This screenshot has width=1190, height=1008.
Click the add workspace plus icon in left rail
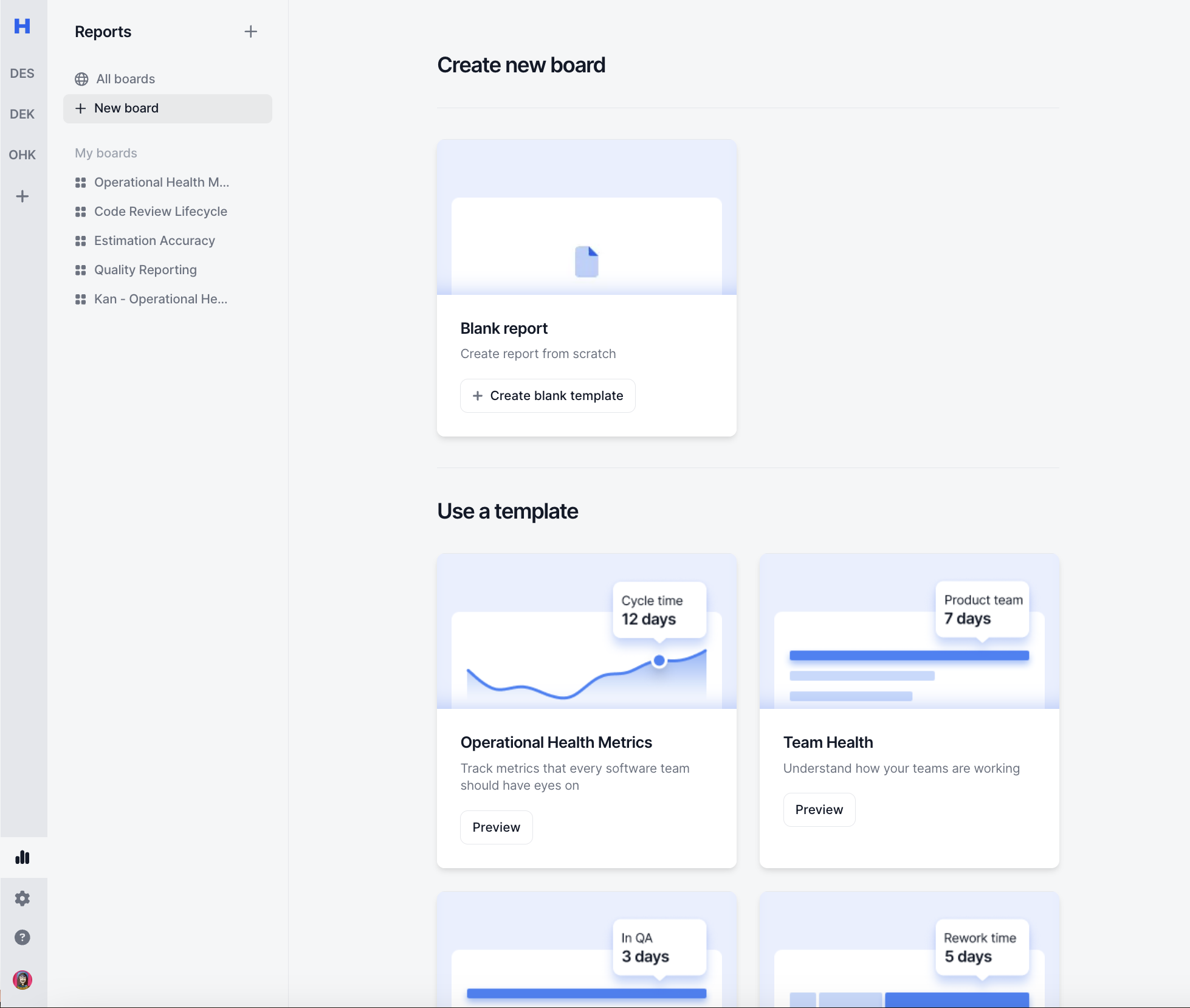pos(22,196)
